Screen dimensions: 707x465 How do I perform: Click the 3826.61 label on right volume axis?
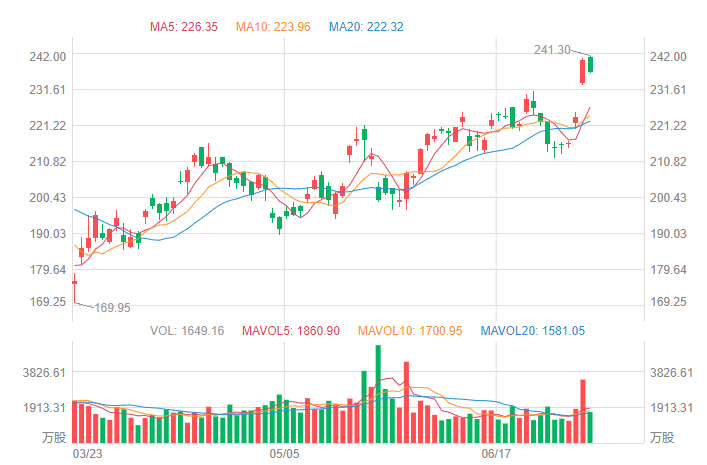click(669, 372)
